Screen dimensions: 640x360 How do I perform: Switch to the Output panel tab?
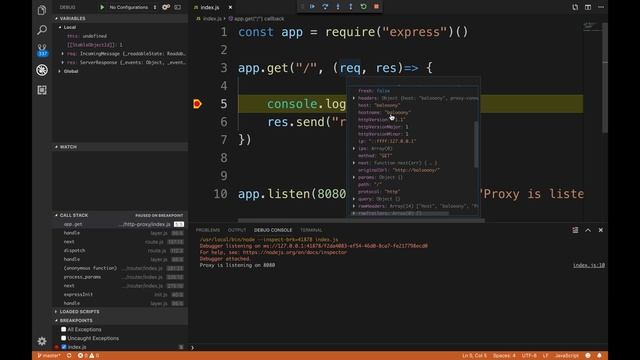click(x=237, y=230)
